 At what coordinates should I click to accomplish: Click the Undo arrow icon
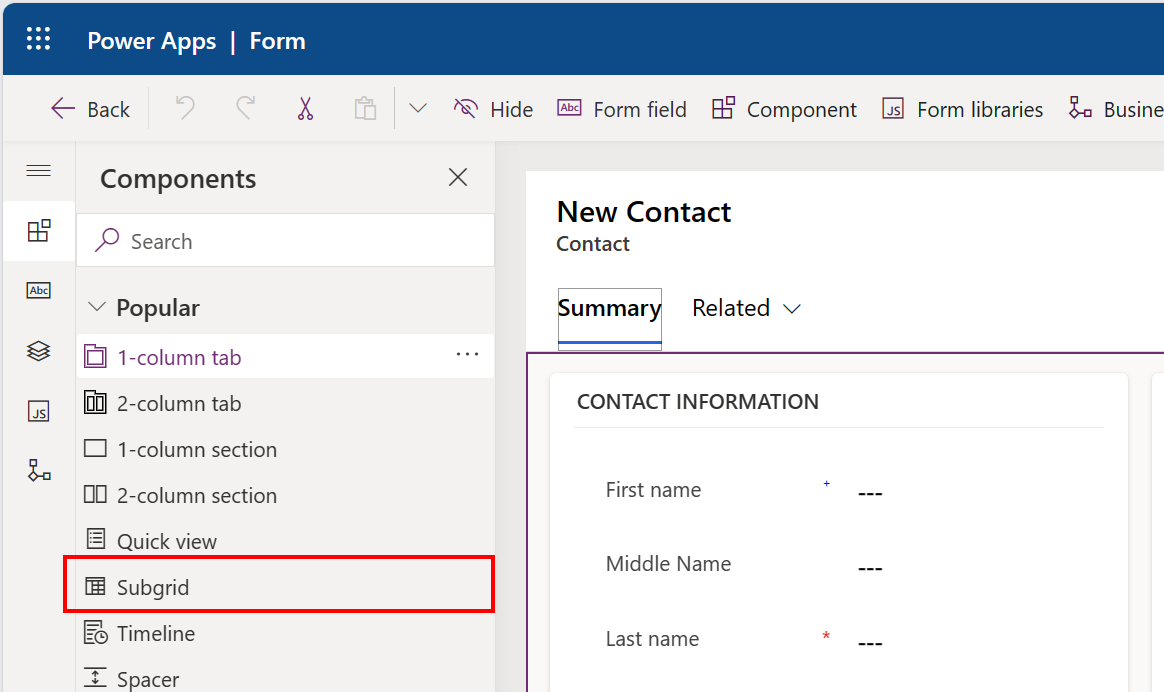[185, 108]
